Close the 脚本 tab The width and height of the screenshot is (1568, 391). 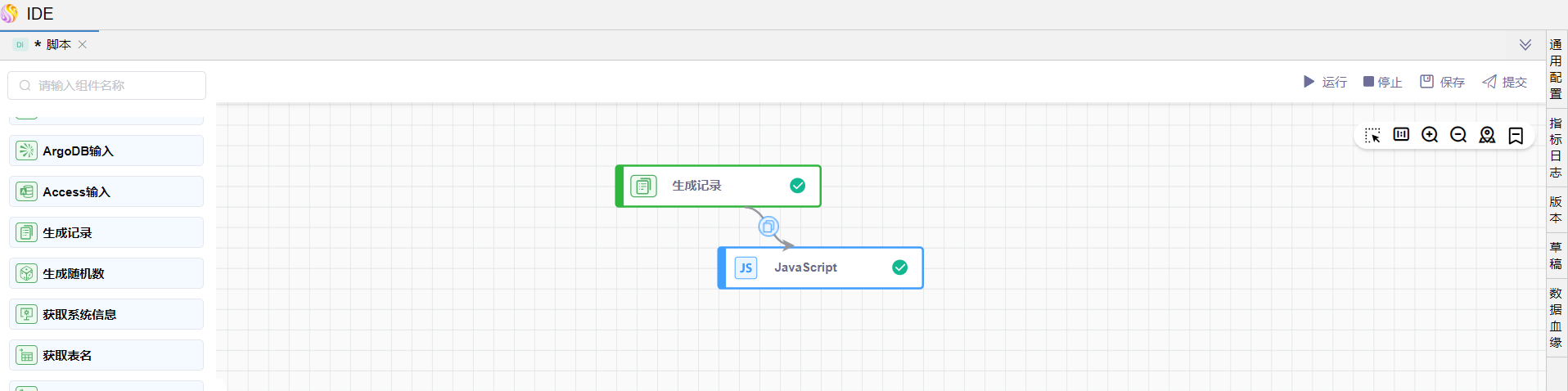(x=83, y=45)
